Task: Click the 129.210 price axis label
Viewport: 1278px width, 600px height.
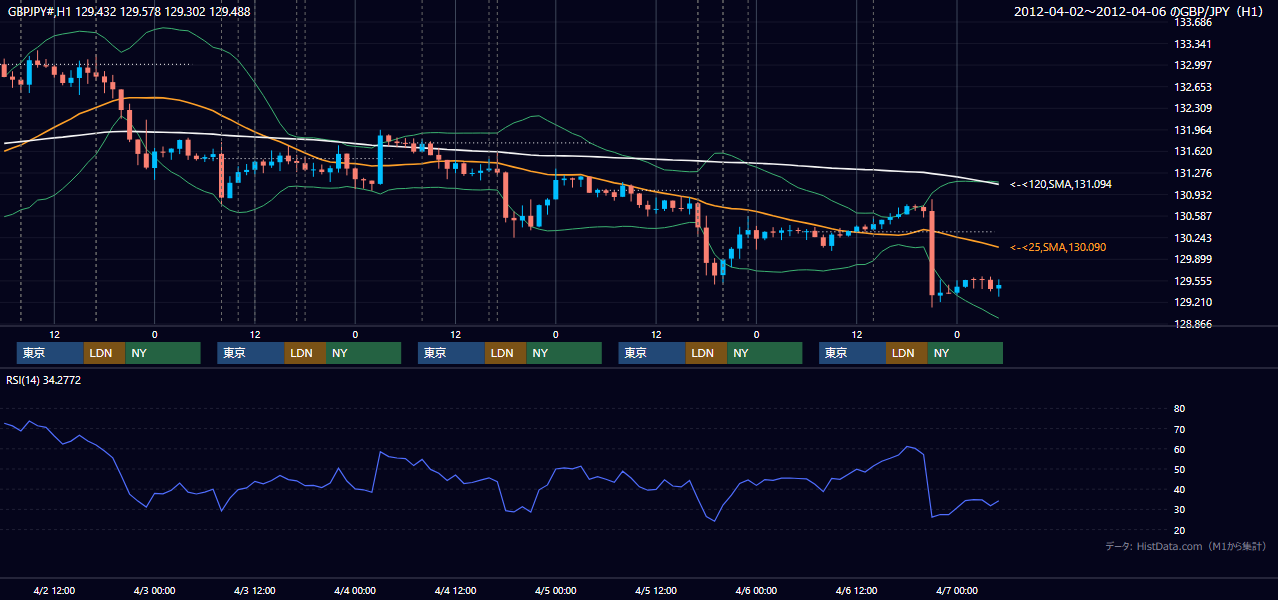Action: [1194, 302]
